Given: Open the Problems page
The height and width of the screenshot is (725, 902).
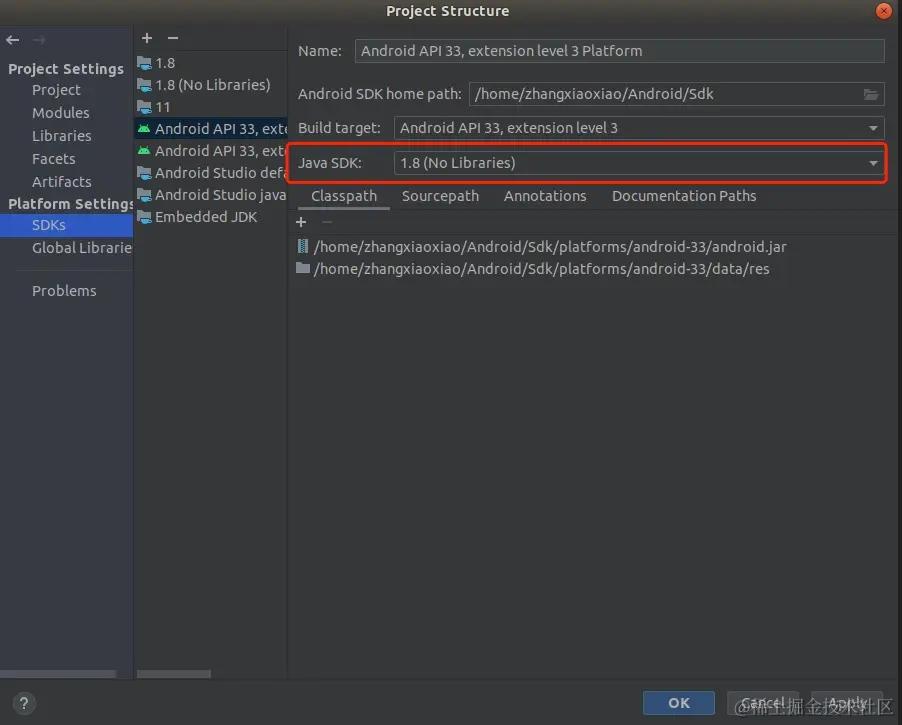Looking at the screenshot, I should (64, 291).
